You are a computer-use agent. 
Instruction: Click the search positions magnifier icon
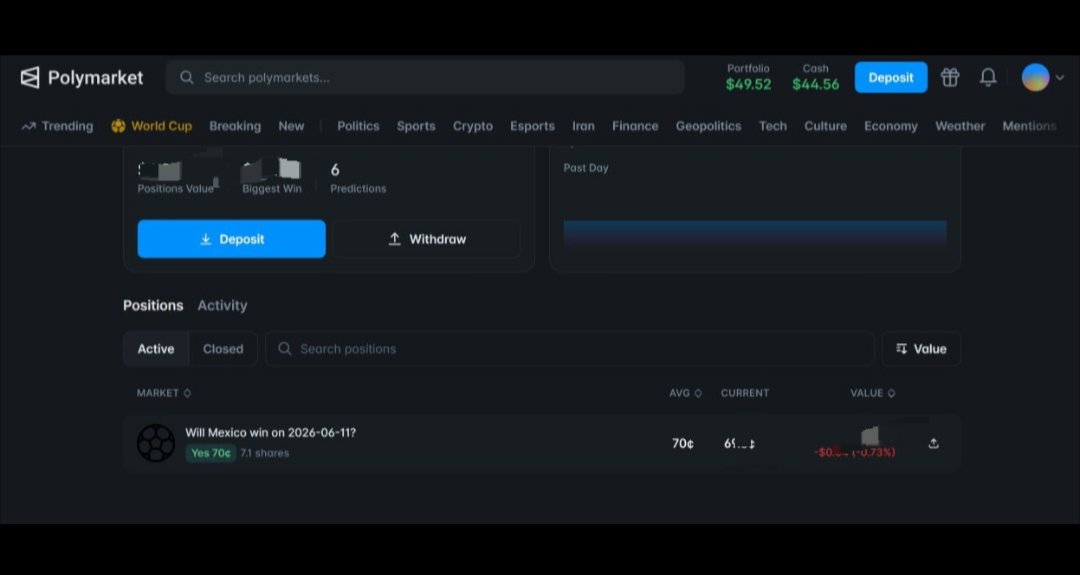point(284,348)
